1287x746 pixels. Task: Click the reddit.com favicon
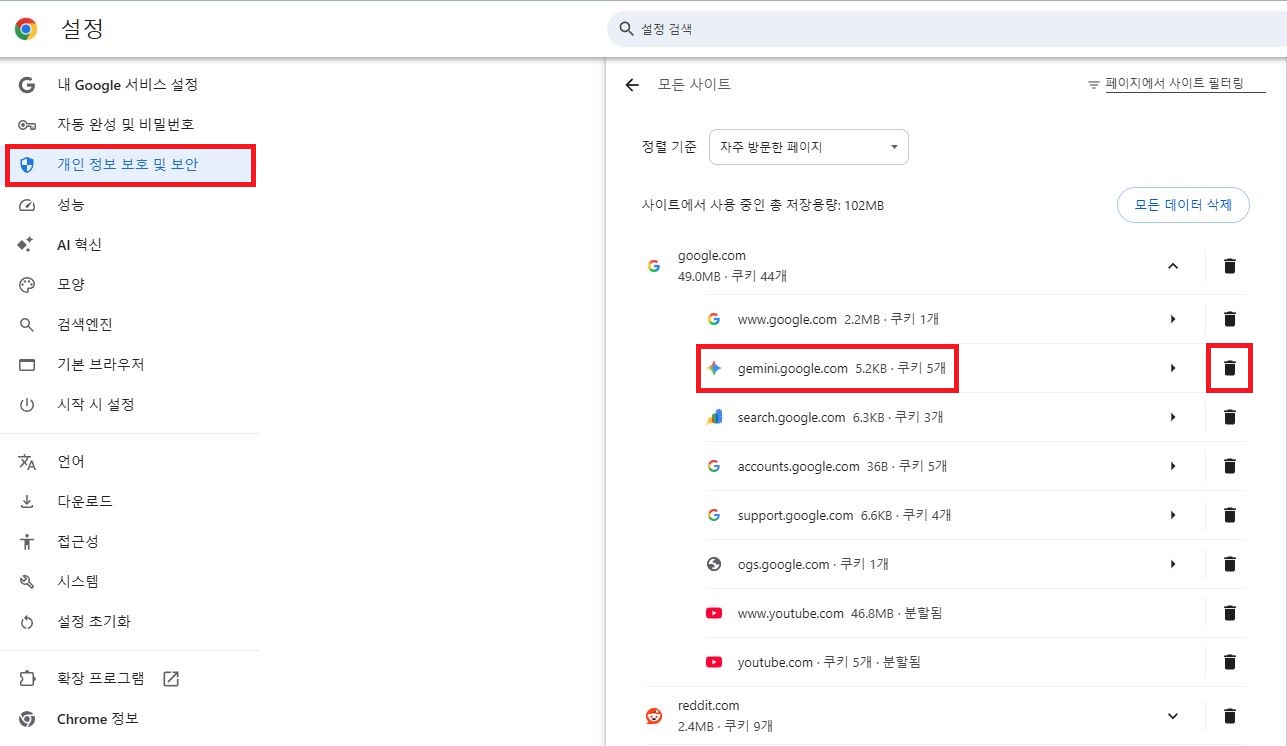[654, 716]
